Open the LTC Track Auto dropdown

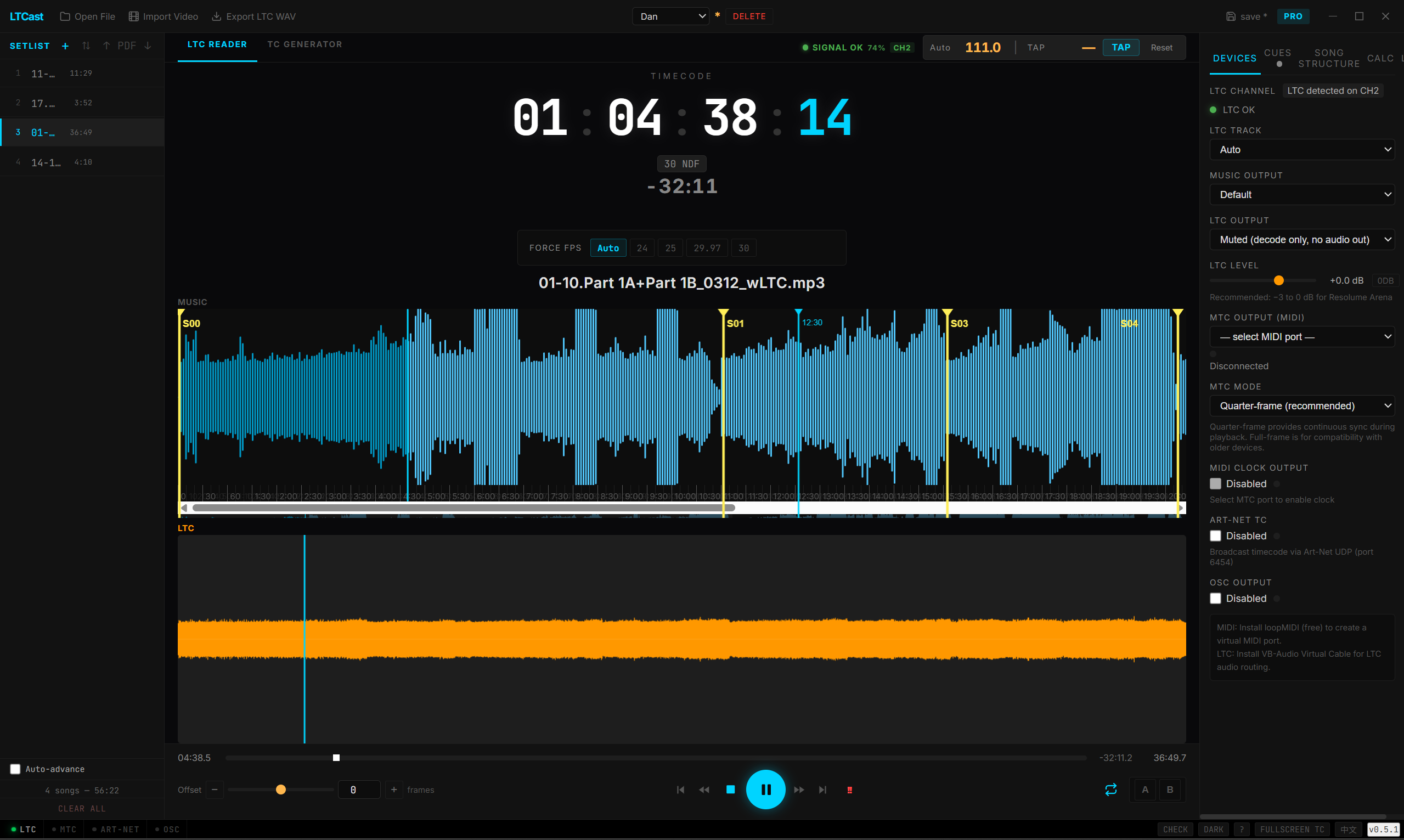point(1301,149)
